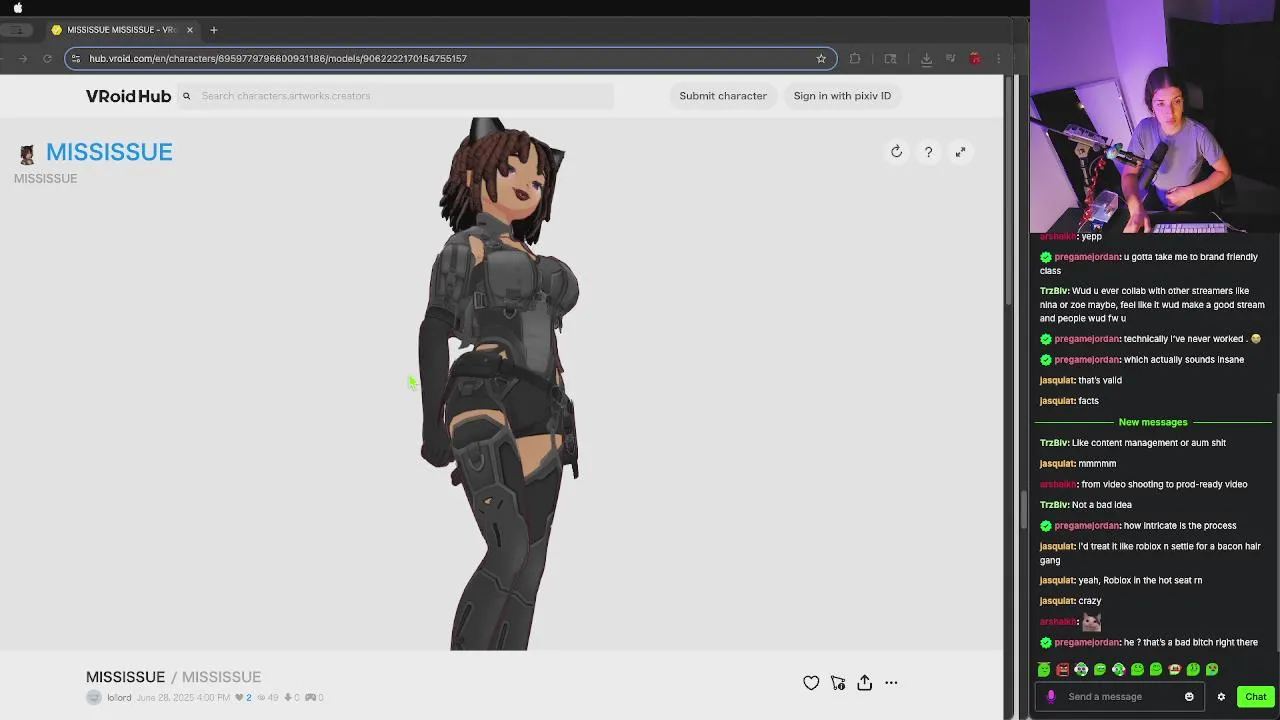Select the MISSISSUE browser tab
Image resolution: width=1280 pixels, height=720 pixels.
tap(122, 30)
